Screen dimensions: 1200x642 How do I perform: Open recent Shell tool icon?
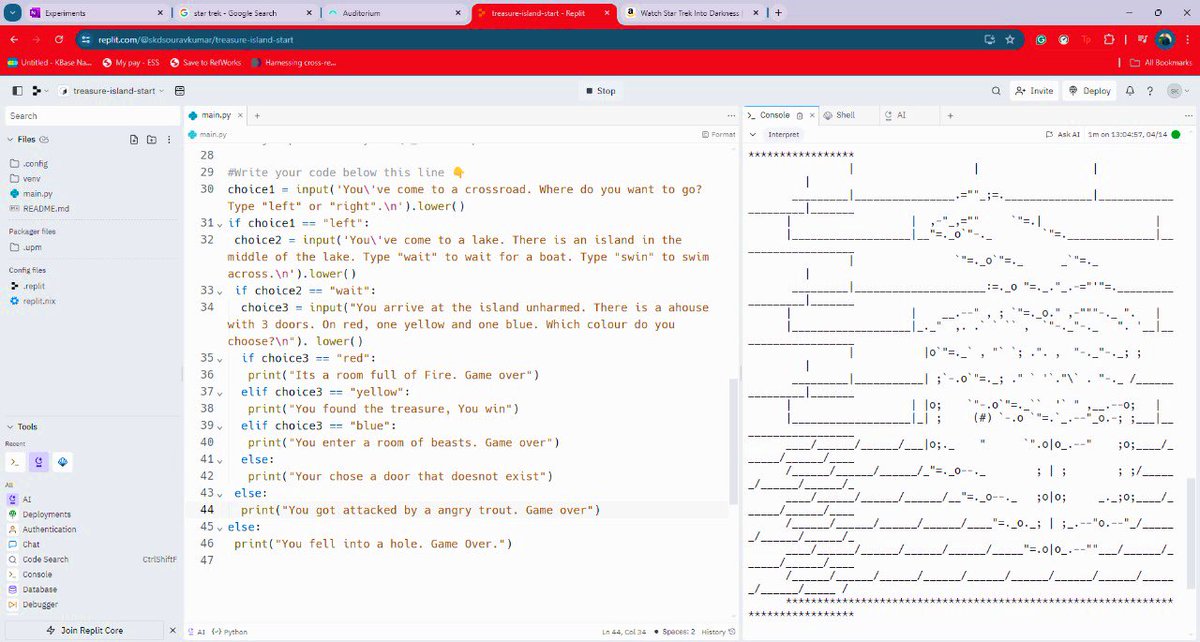pos(63,462)
